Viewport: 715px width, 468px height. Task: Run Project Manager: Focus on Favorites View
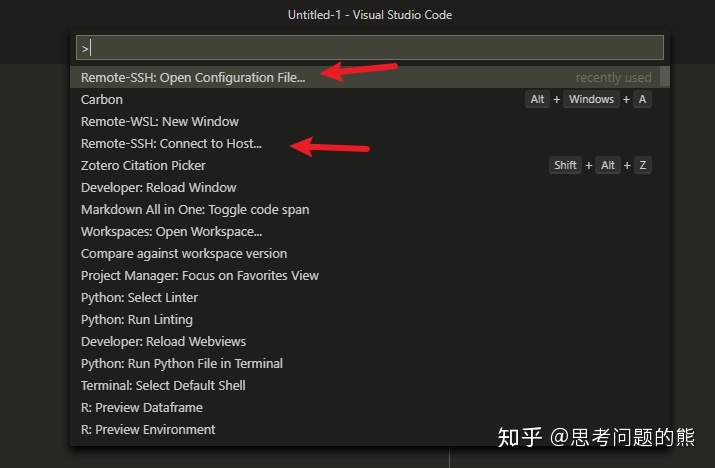370,275
